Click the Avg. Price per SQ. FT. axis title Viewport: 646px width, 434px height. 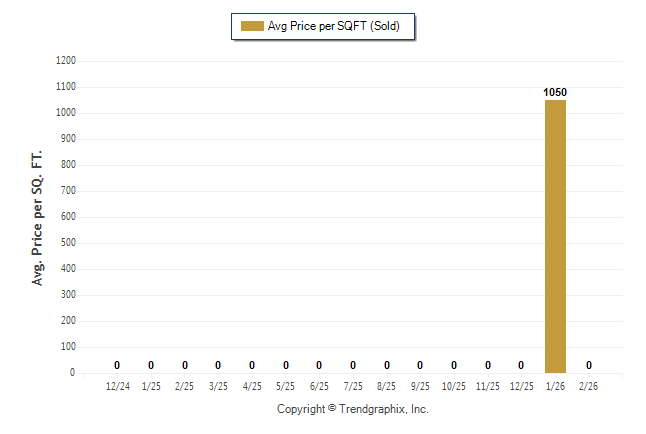click(x=39, y=218)
